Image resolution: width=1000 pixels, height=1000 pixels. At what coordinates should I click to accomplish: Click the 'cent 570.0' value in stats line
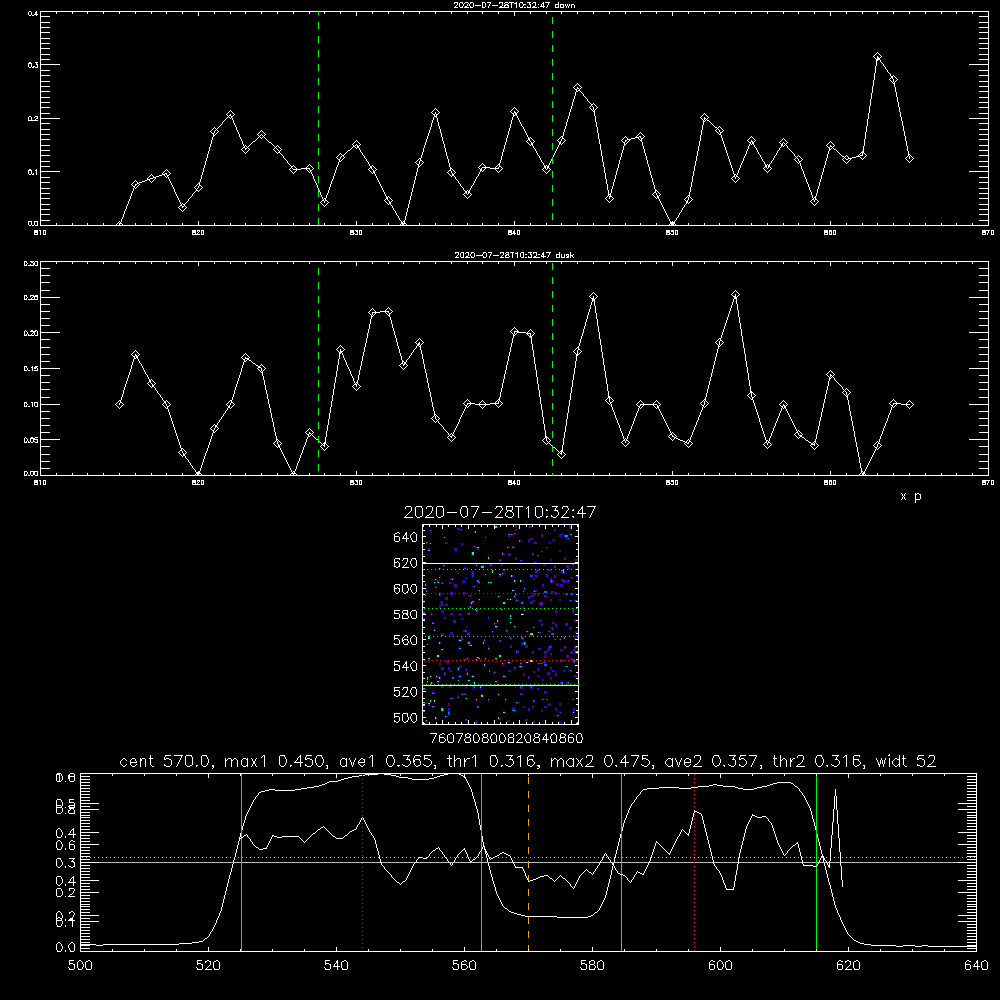[x=166, y=761]
